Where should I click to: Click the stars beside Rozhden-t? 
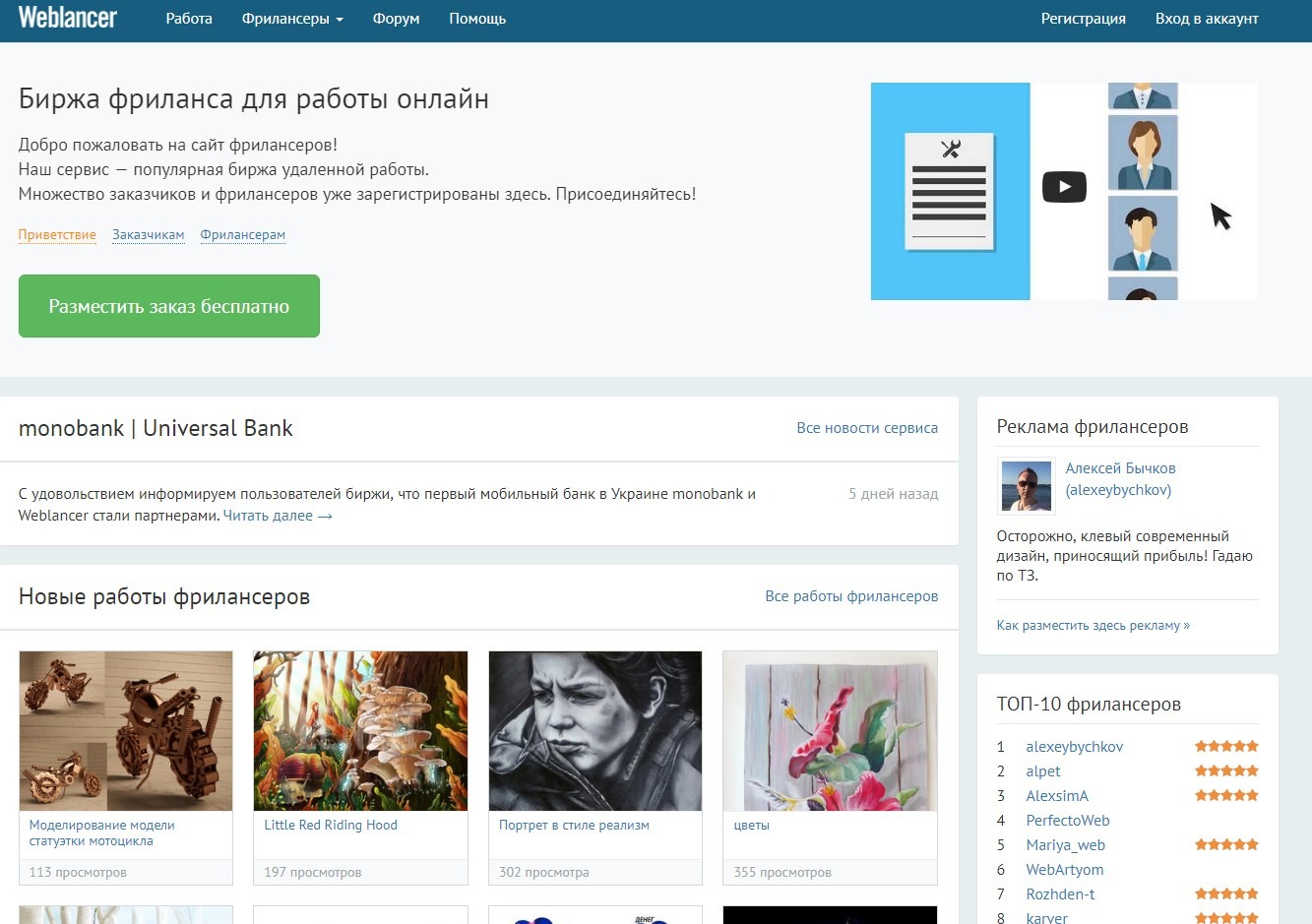click(1226, 893)
